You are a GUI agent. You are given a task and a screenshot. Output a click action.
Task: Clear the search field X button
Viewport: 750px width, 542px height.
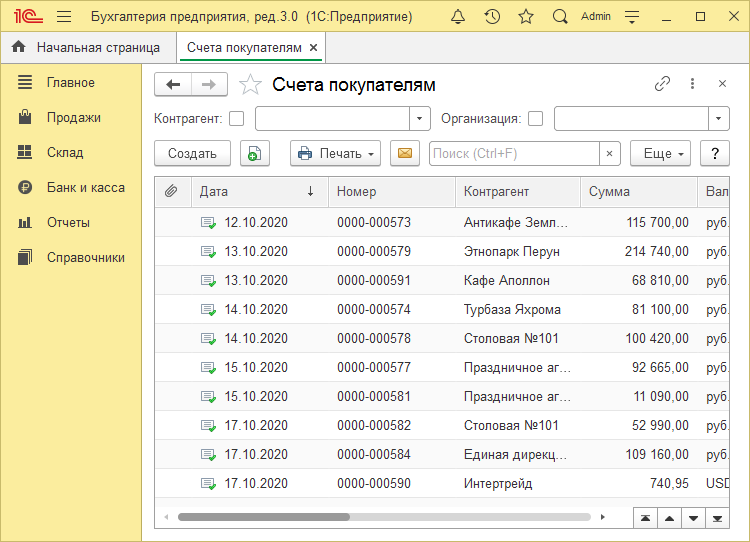pos(609,154)
